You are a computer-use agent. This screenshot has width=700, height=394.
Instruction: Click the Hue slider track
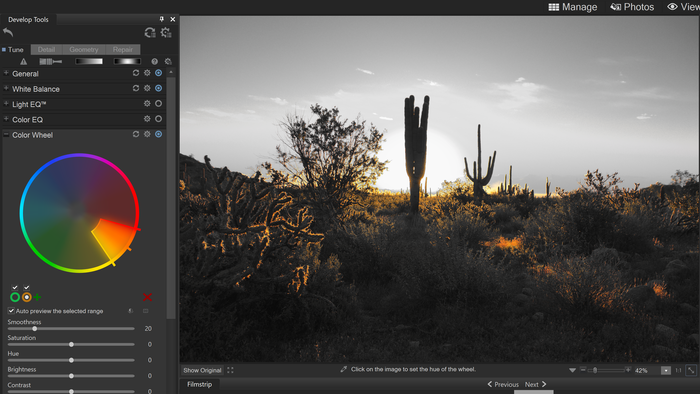pyautogui.click(x=71, y=360)
